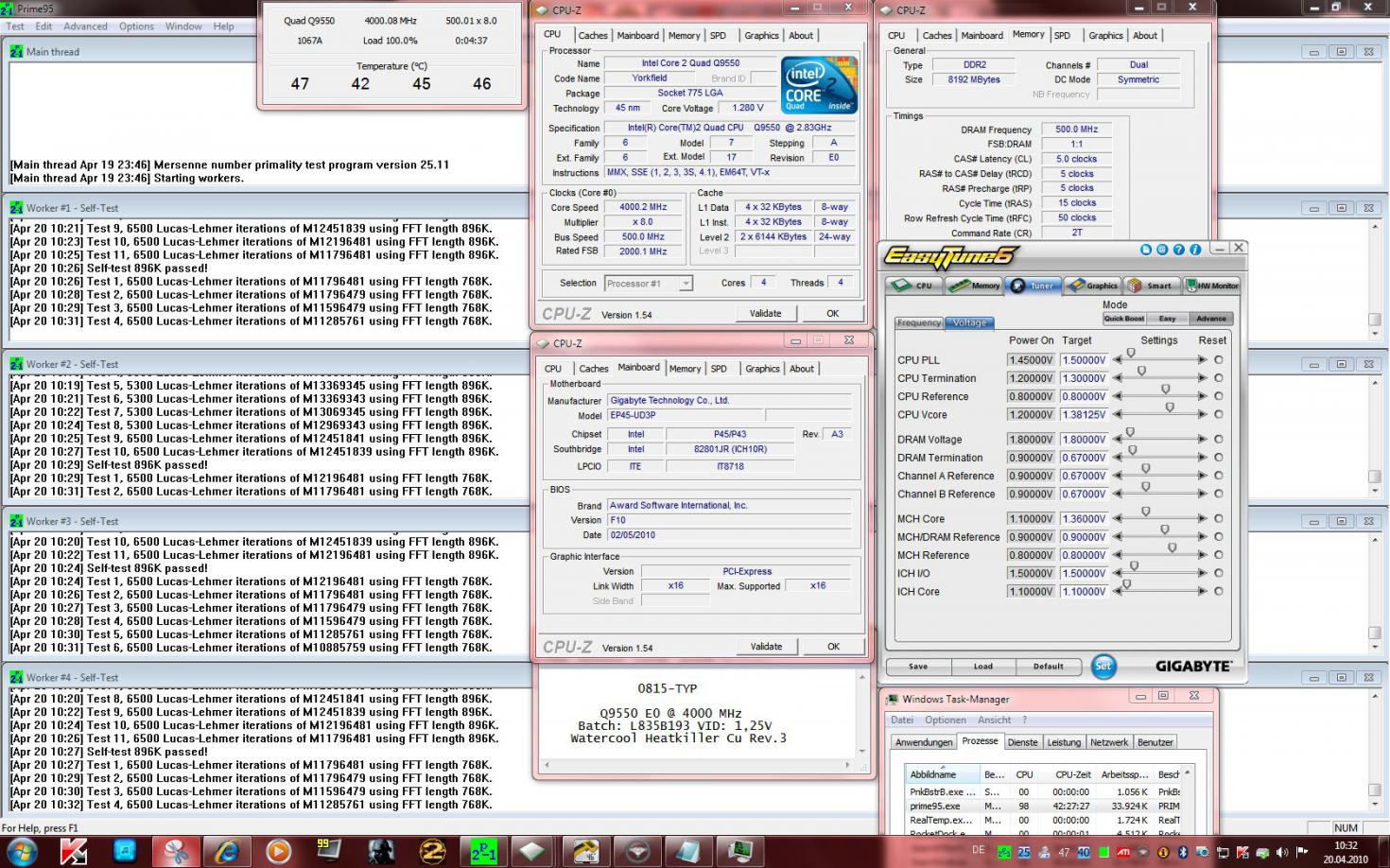Image resolution: width=1390 pixels, height=868 pixels.
Task: Click the CPU Vcore voltage slider handle
Action: [1171, 408]
